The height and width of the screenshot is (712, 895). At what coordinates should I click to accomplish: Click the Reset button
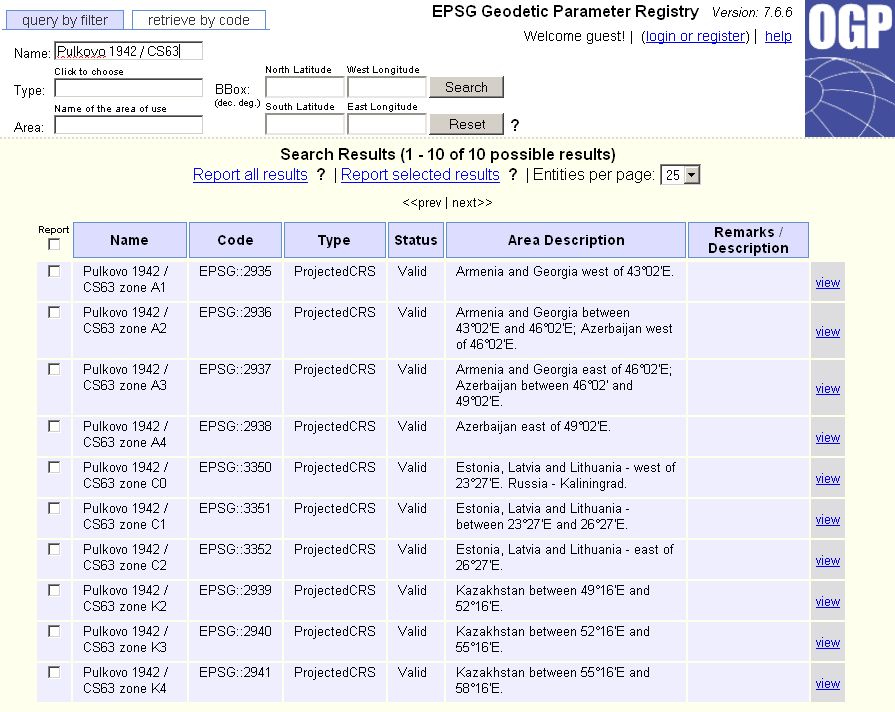(466, 124)
